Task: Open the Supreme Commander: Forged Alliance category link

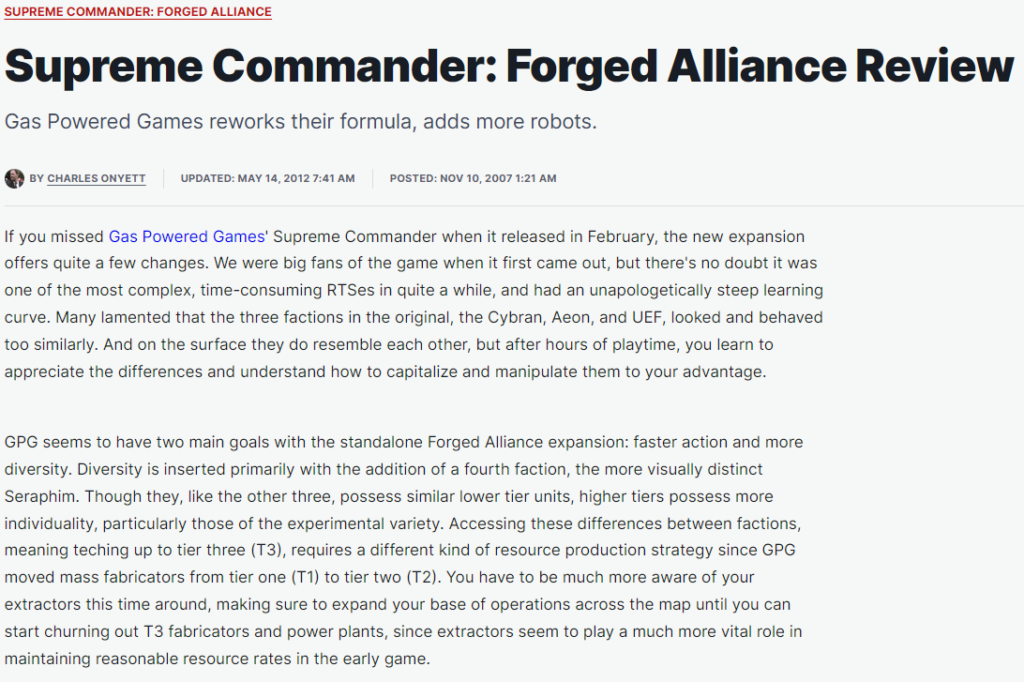Action: (138, 12)
